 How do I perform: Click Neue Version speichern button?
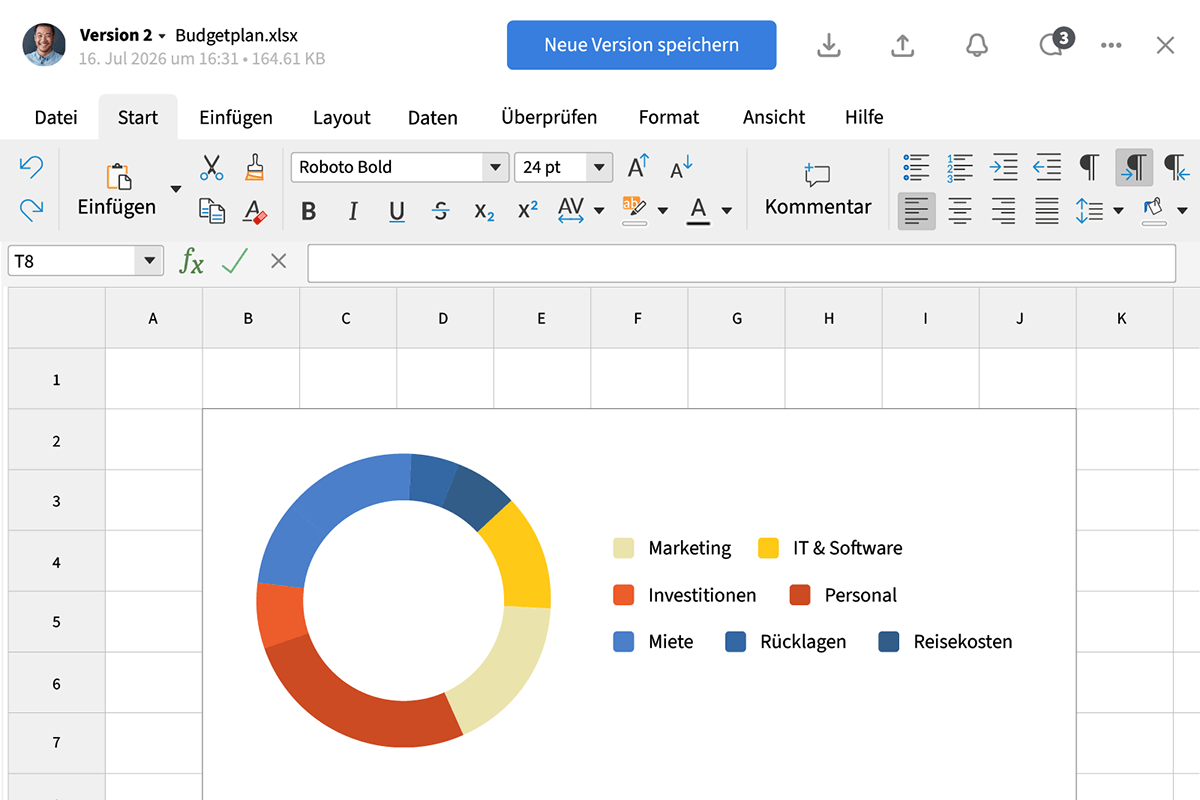coord(641,45)
